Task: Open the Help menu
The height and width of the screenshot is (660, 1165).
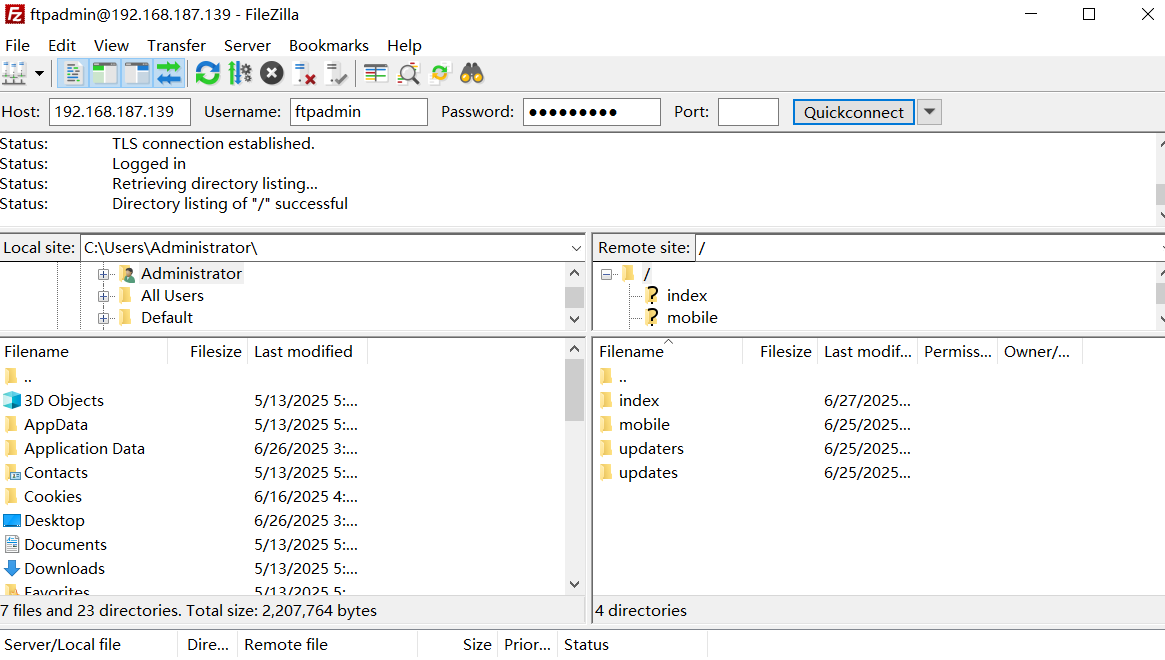Action: [404, 45]
